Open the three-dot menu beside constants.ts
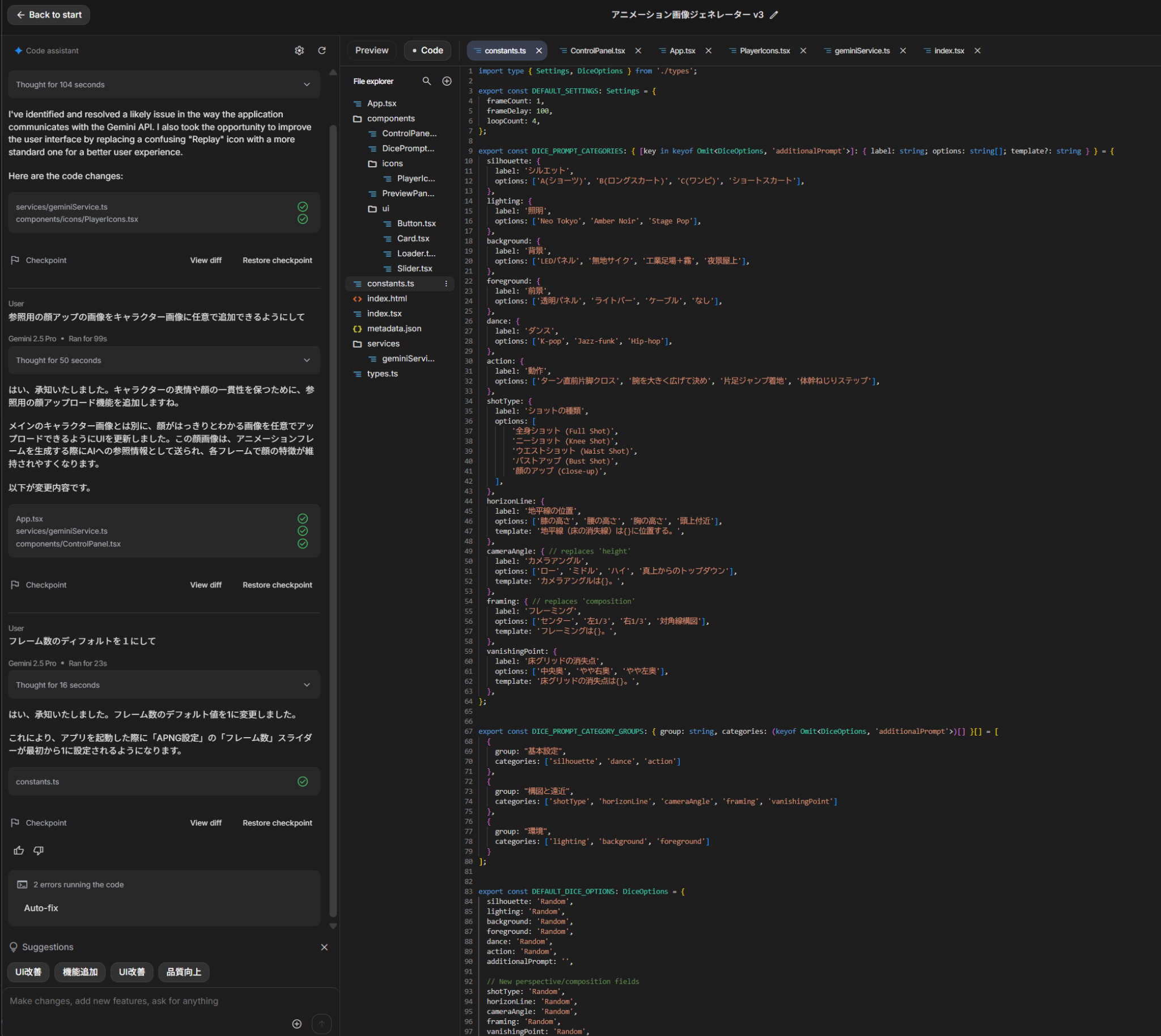The height and width of the screenshot is (1036, 1161). tap(446, 284)
